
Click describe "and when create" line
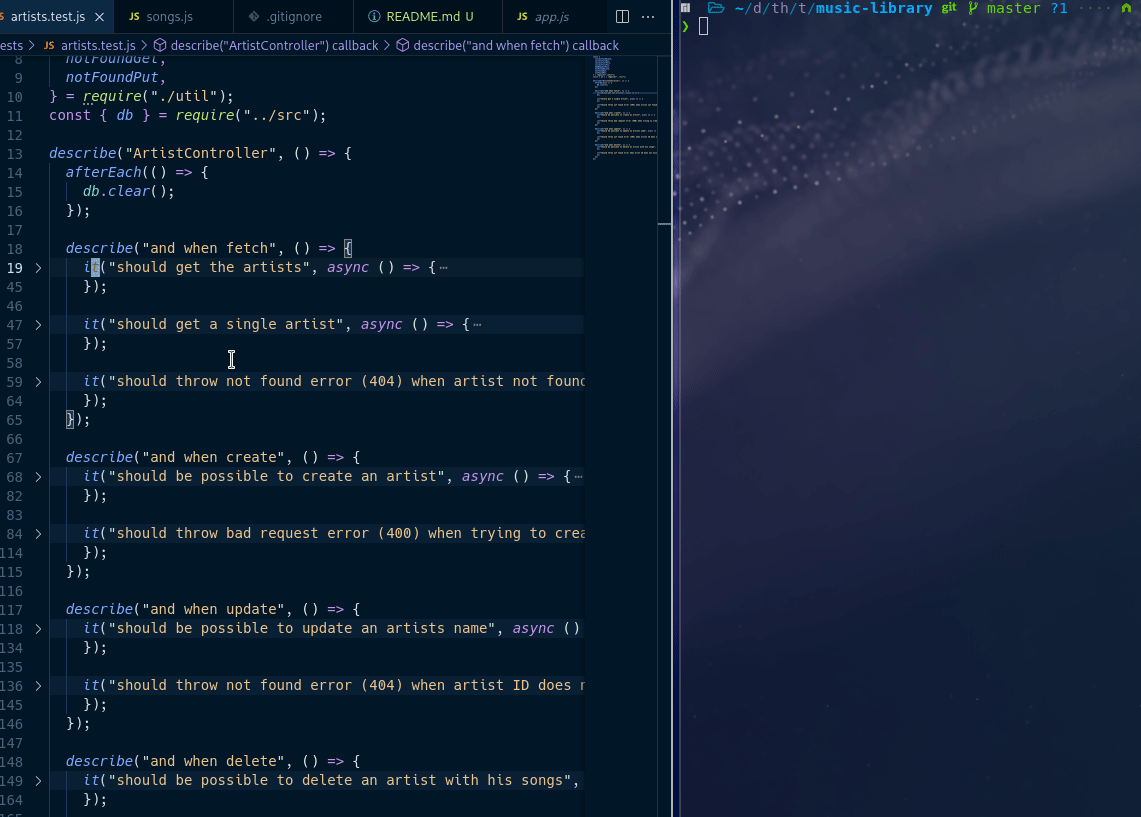click(x=213, y=457)
